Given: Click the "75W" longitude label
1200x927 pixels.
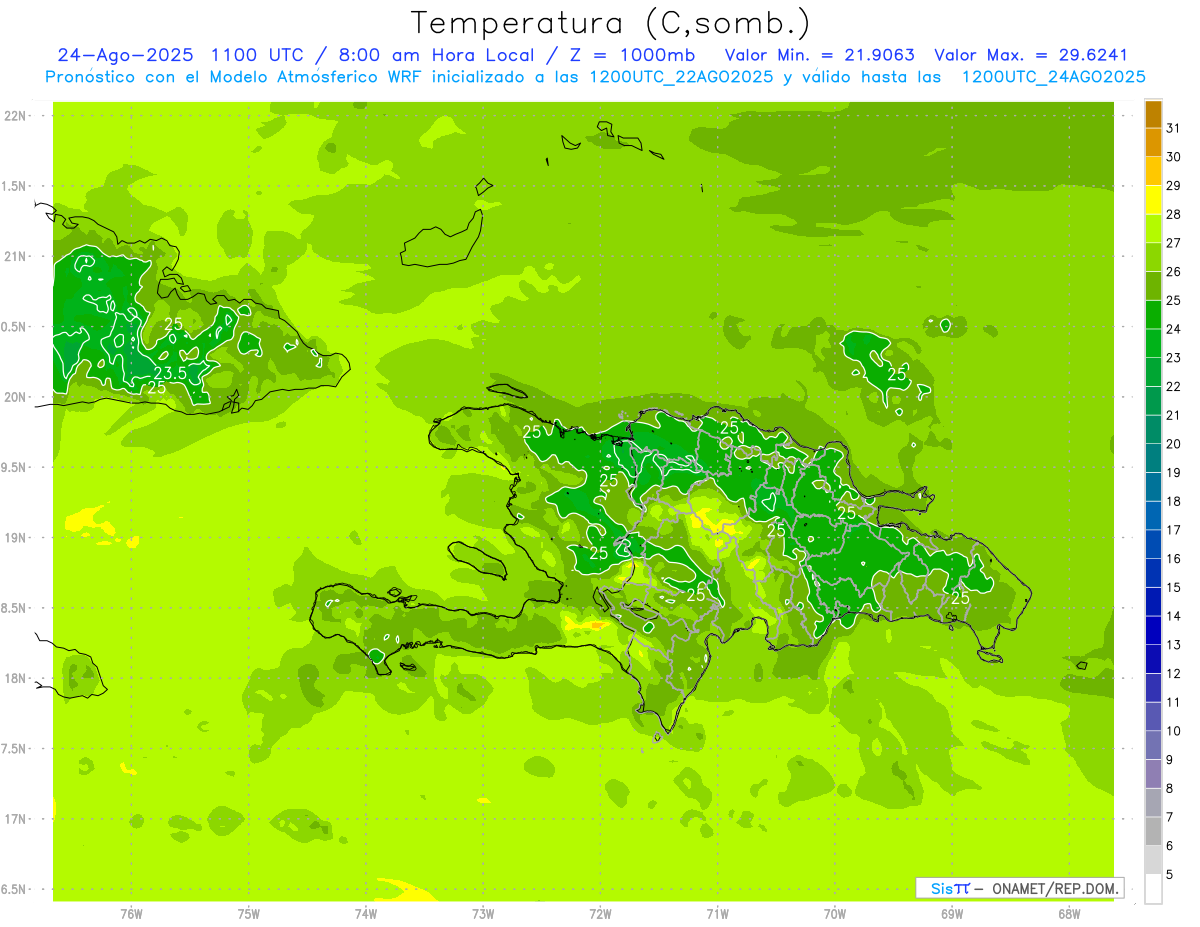Looking at the screenshot, I should click(249, 913).
